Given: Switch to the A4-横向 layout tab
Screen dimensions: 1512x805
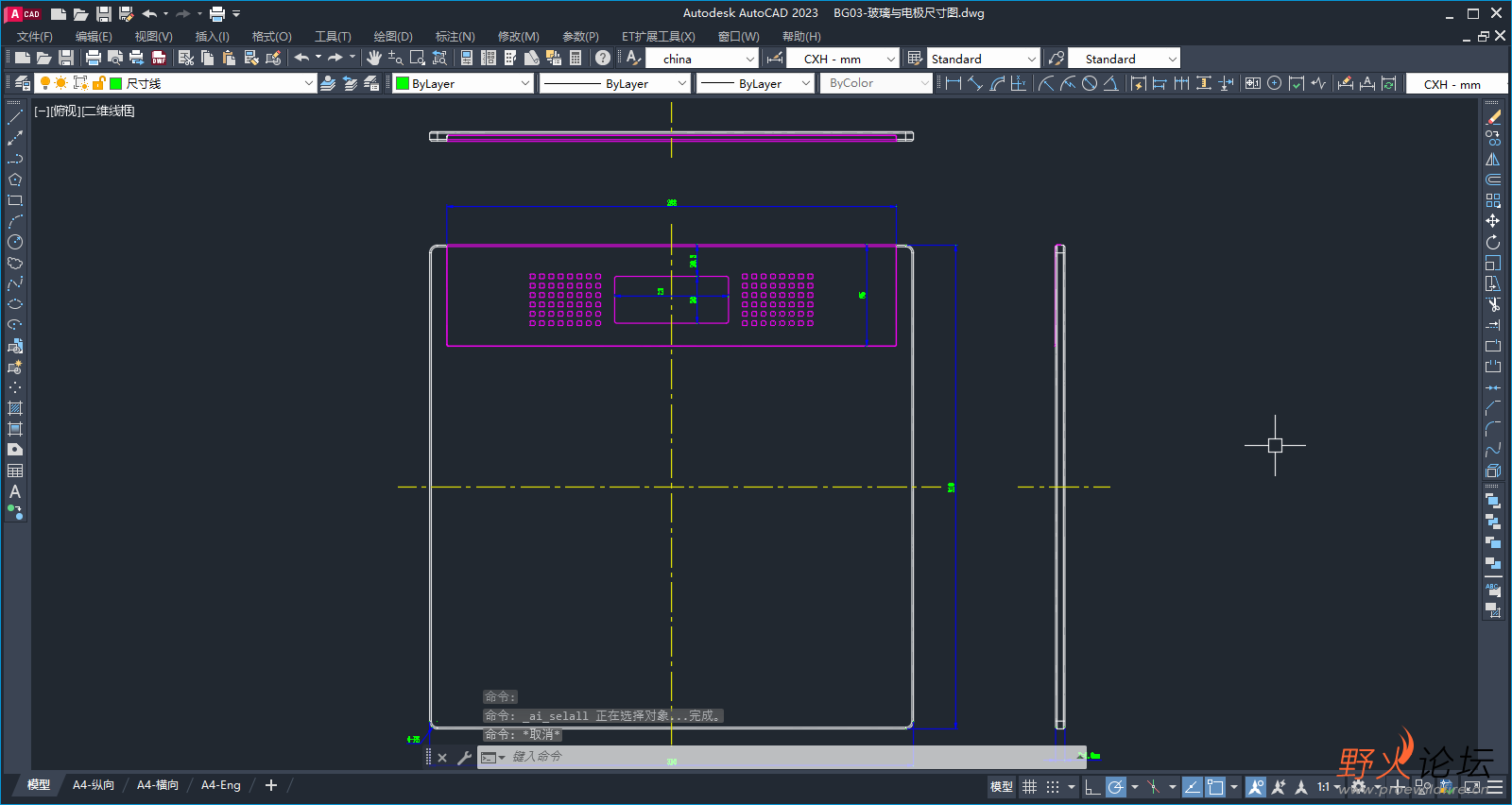Looking at the screenshot, I should 158,785.
